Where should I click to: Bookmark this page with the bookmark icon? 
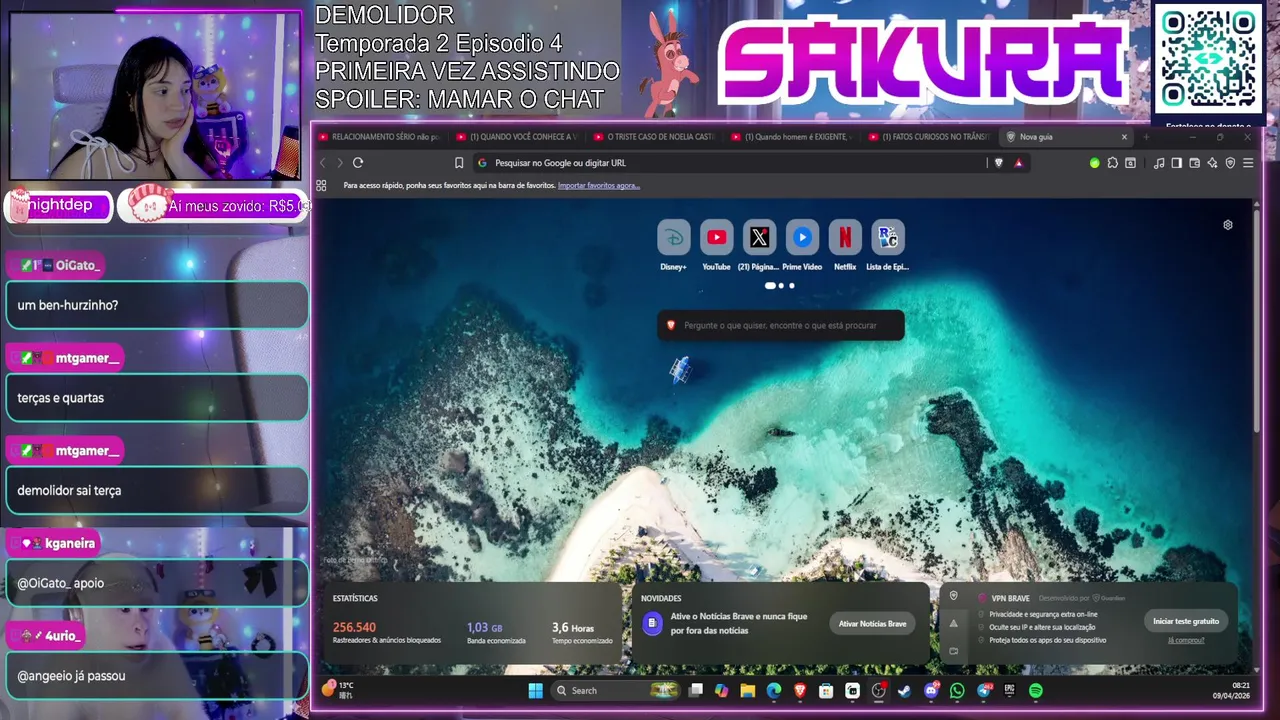point(459,163)
